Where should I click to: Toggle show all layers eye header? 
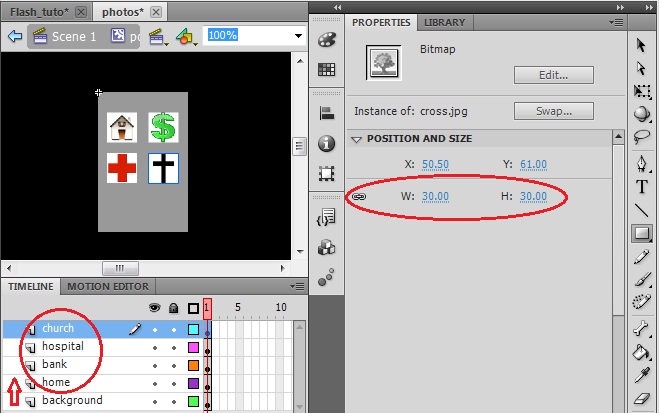tap(155, 308)
